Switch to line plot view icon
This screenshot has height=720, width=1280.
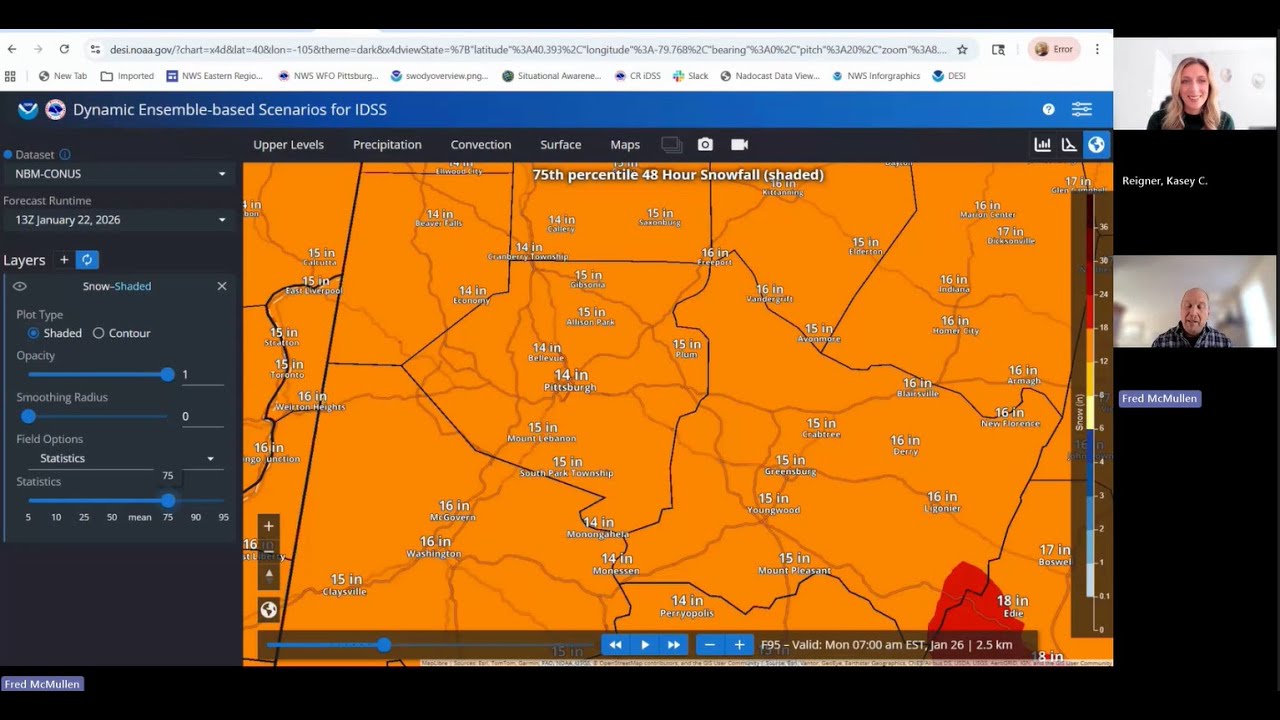coord(1069,145)
